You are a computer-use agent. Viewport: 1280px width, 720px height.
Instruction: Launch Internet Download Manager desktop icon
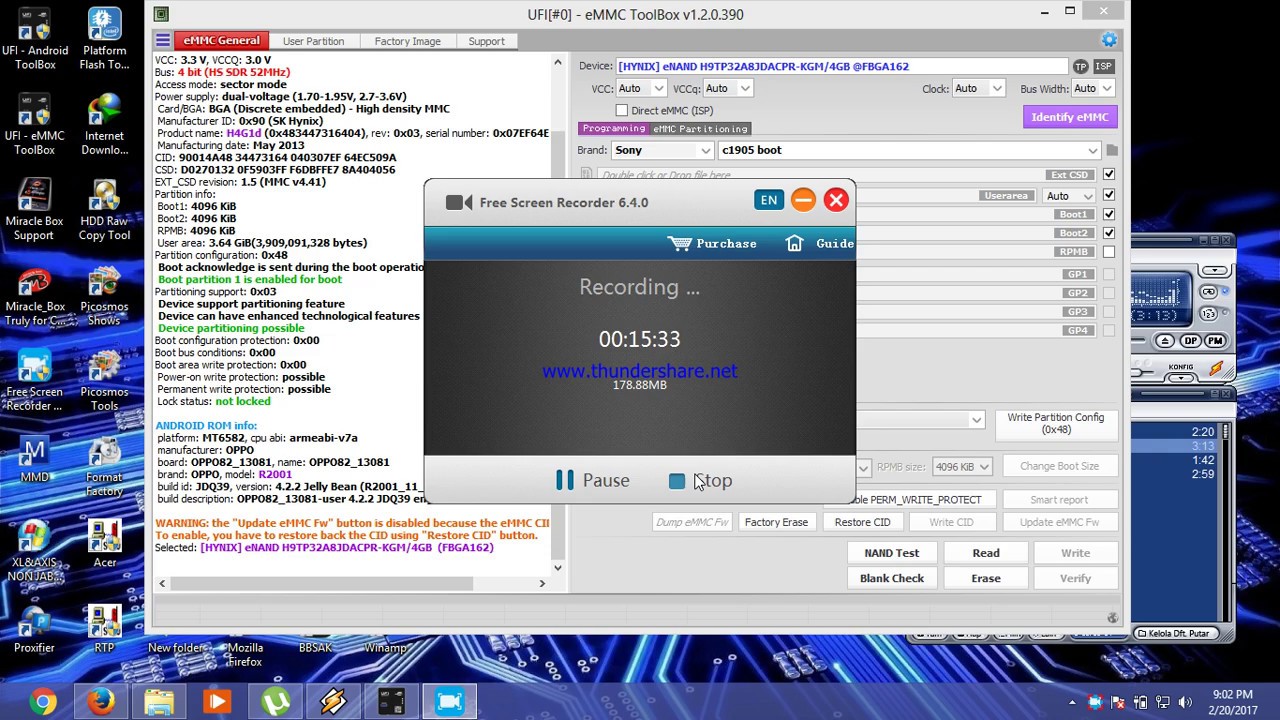coord(105,125)
